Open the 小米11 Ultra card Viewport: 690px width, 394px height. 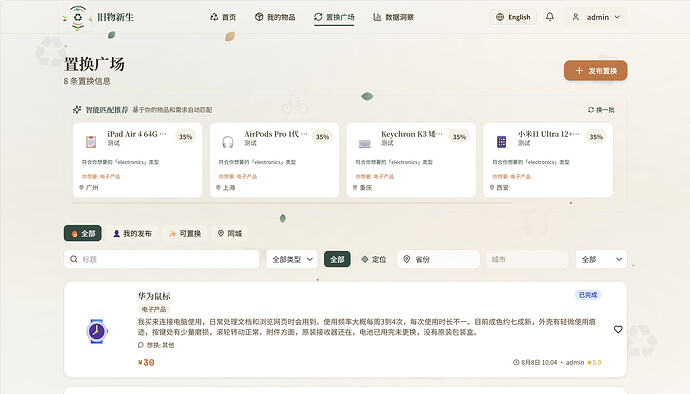[x=548, y=160]
